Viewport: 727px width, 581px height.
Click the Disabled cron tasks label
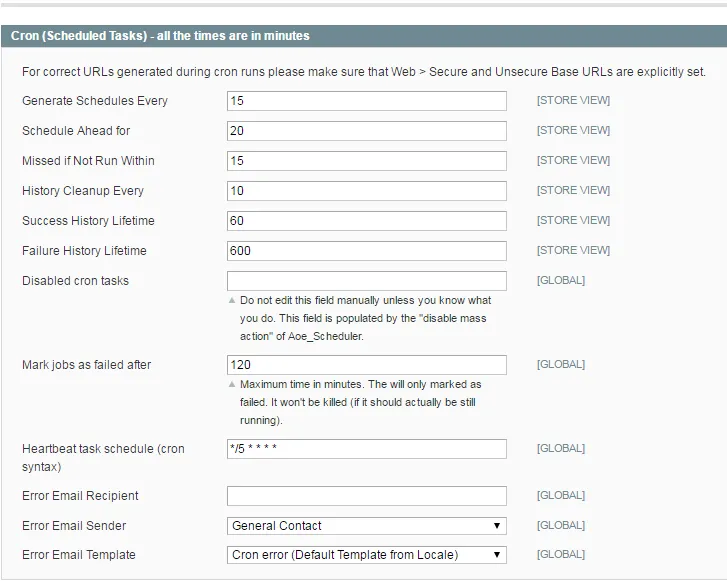pyautogui.click(x=75, y=281)
